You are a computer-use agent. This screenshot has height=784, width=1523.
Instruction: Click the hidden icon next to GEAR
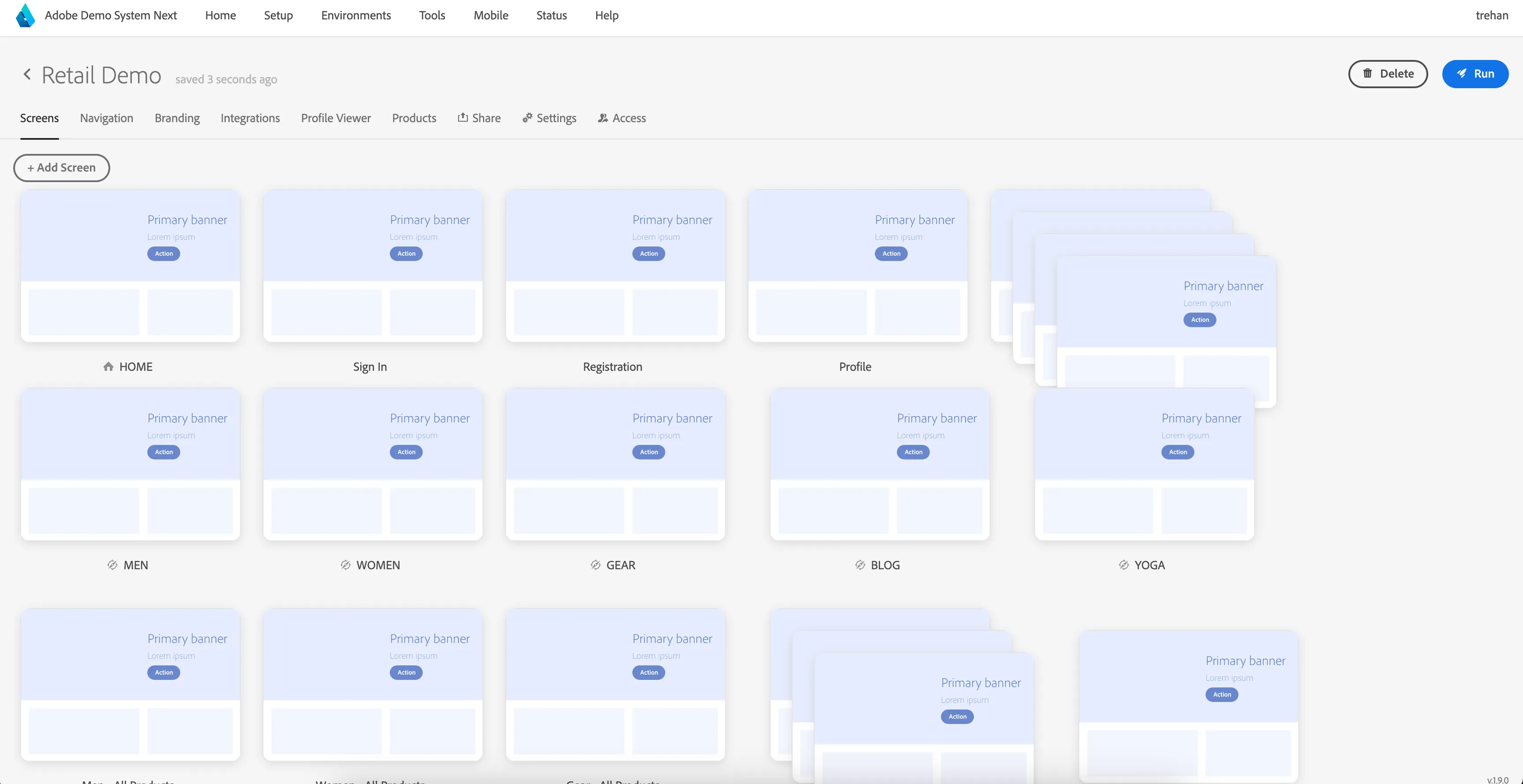(595, 565)
